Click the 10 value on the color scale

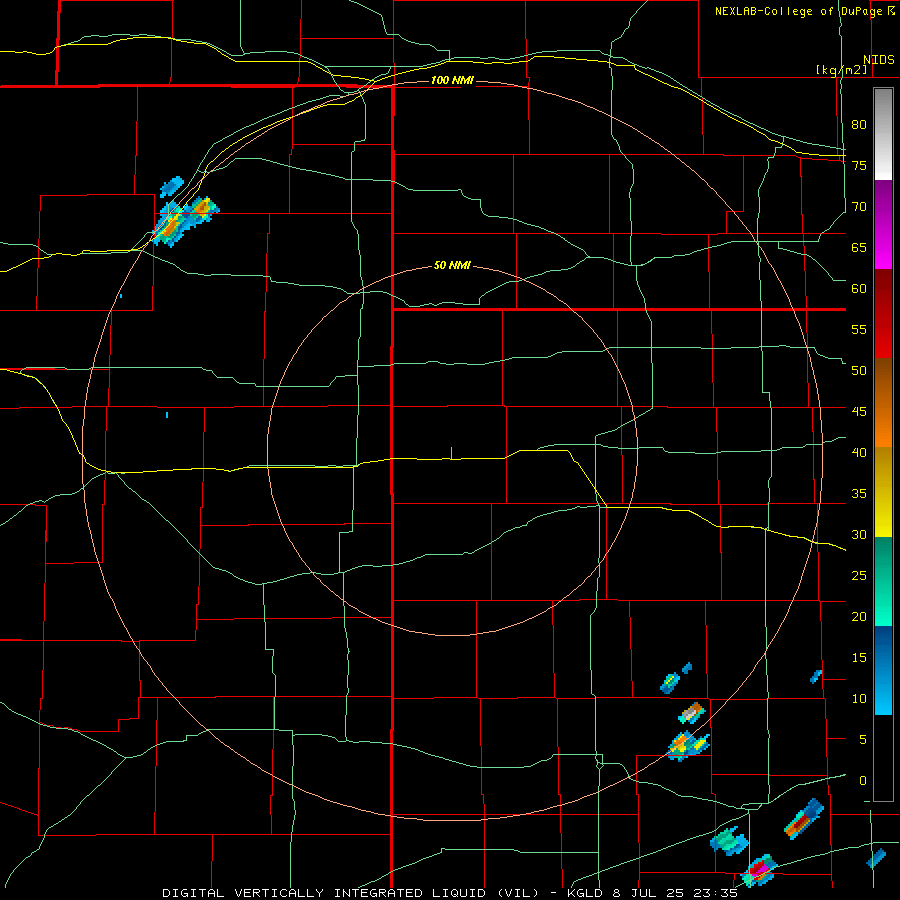(859, 699)
